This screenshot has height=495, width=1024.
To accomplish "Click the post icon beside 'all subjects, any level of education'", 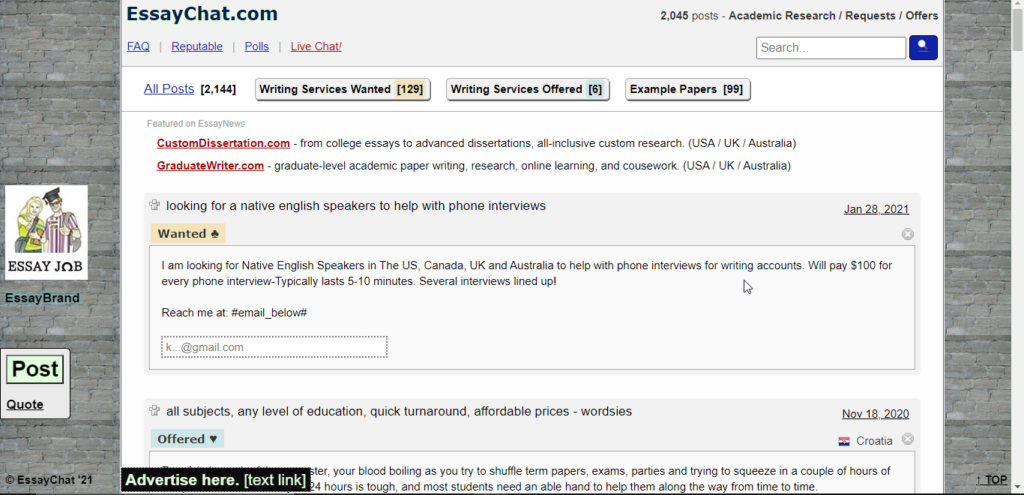I will (155, 411).
